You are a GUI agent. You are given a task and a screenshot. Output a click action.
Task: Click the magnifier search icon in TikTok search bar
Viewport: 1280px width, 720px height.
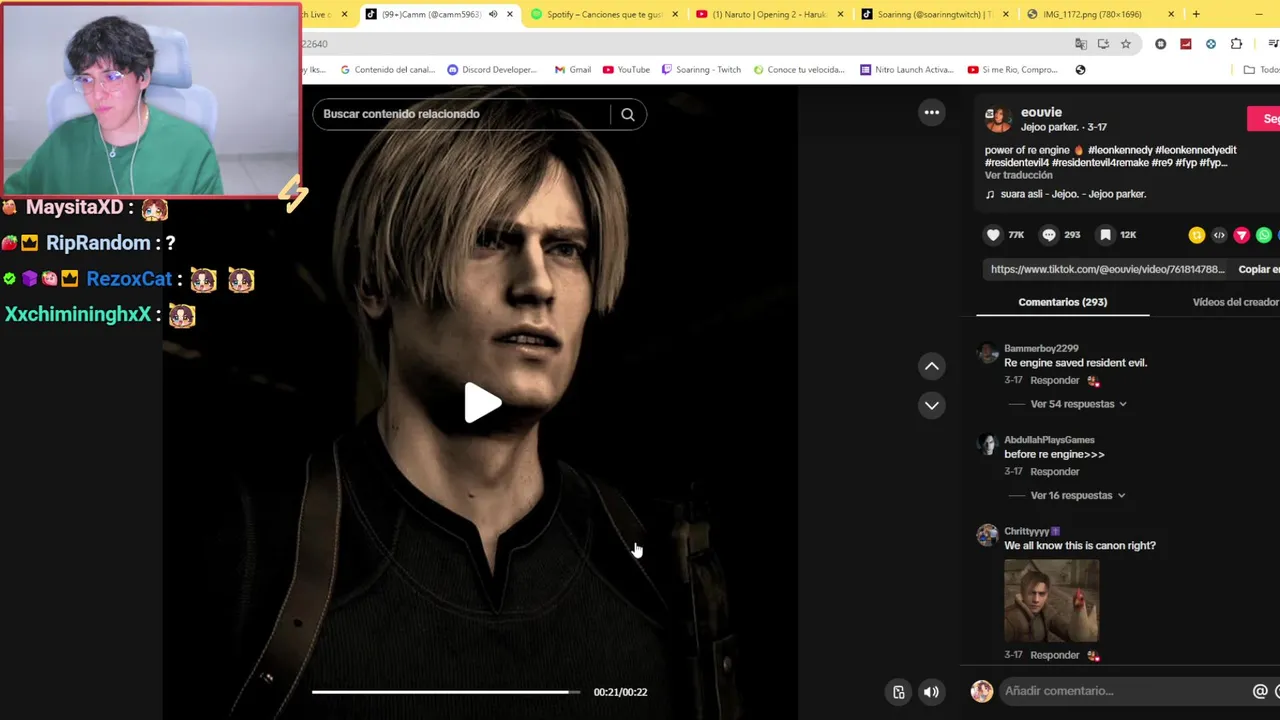point(628,114)
